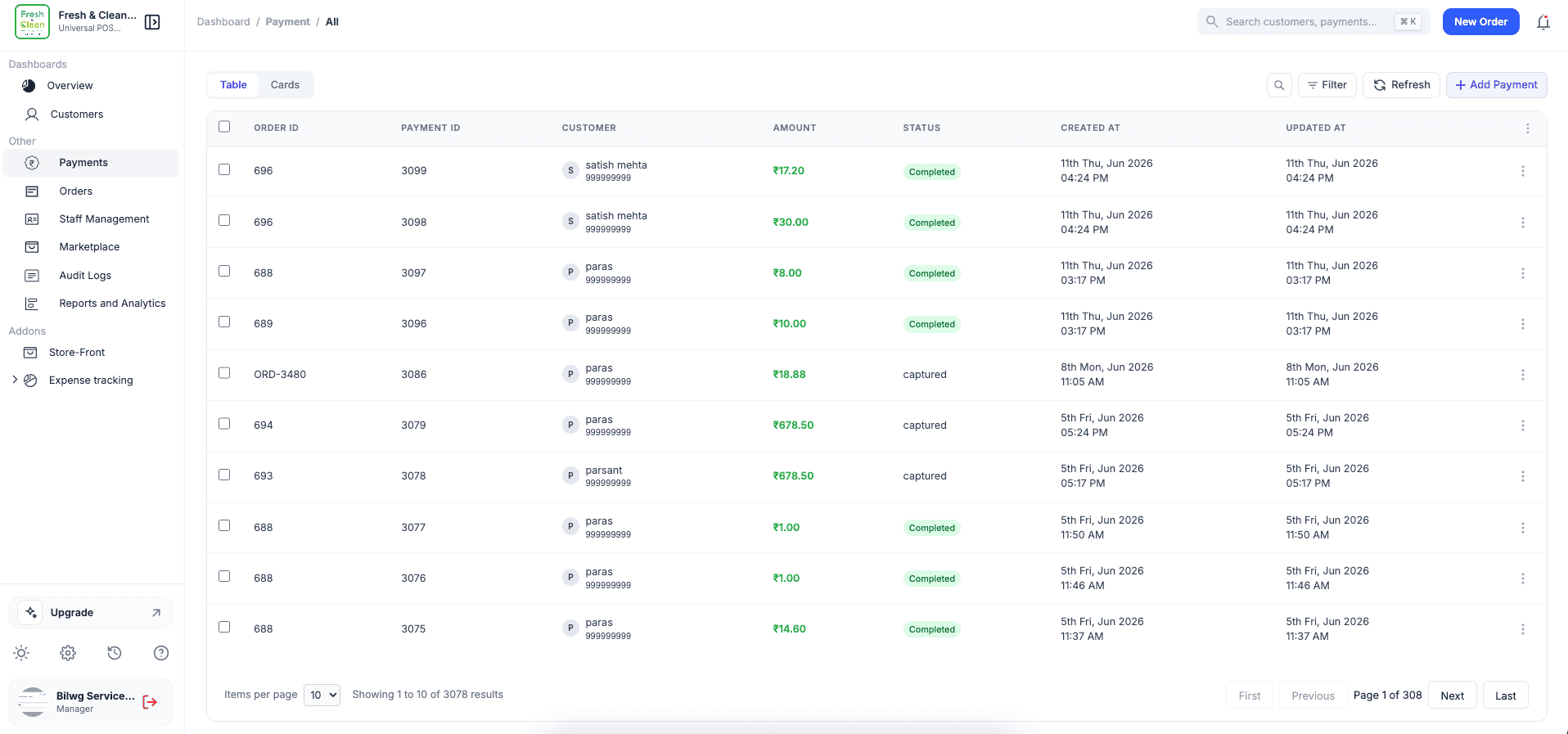Click Fresh & Clean logo
Image resolution: width=1568 pixels, height=734 pixels.
33,21
